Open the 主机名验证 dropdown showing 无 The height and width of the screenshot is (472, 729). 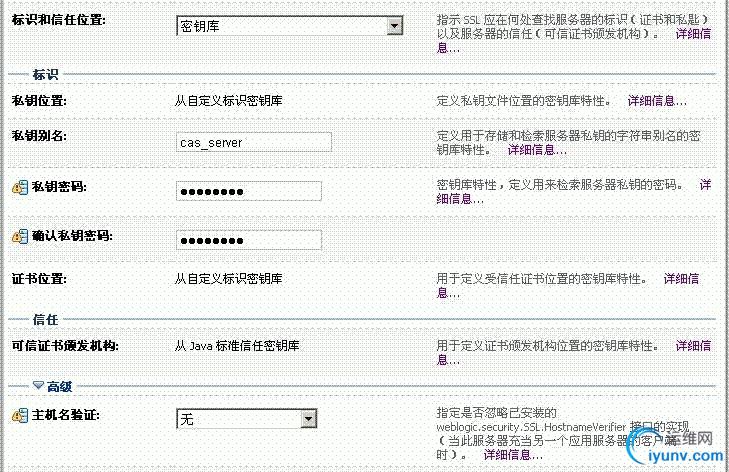[x=308, y=419]
